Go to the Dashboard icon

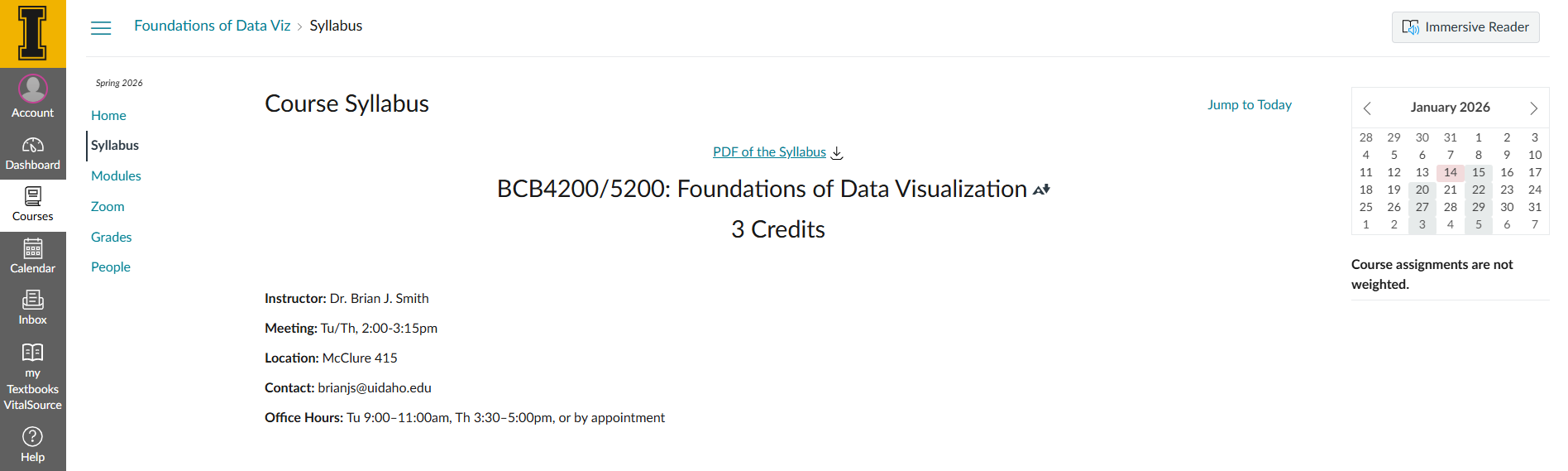[x=33, y=146]
